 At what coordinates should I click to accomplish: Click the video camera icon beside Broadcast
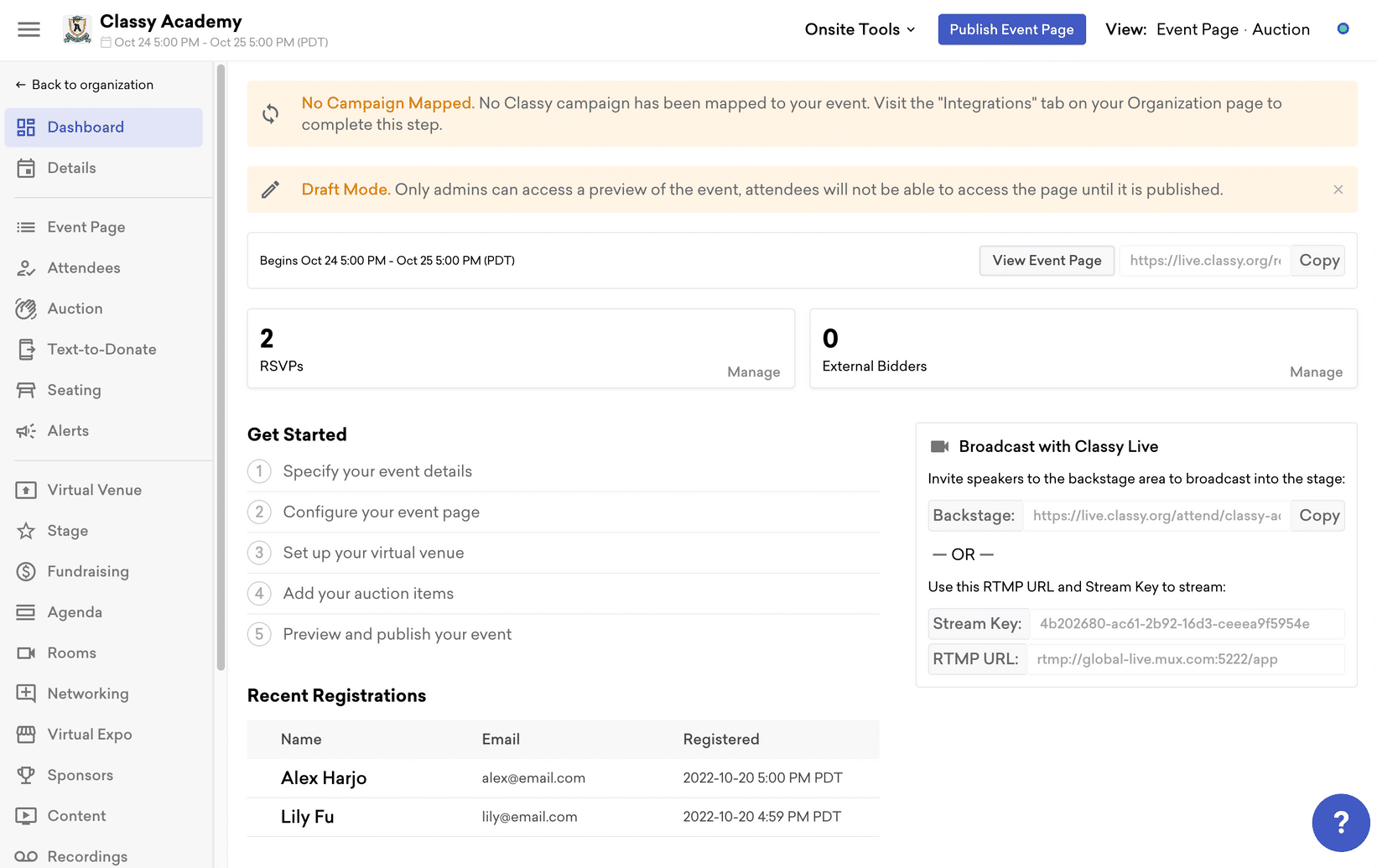pos(940,447)
